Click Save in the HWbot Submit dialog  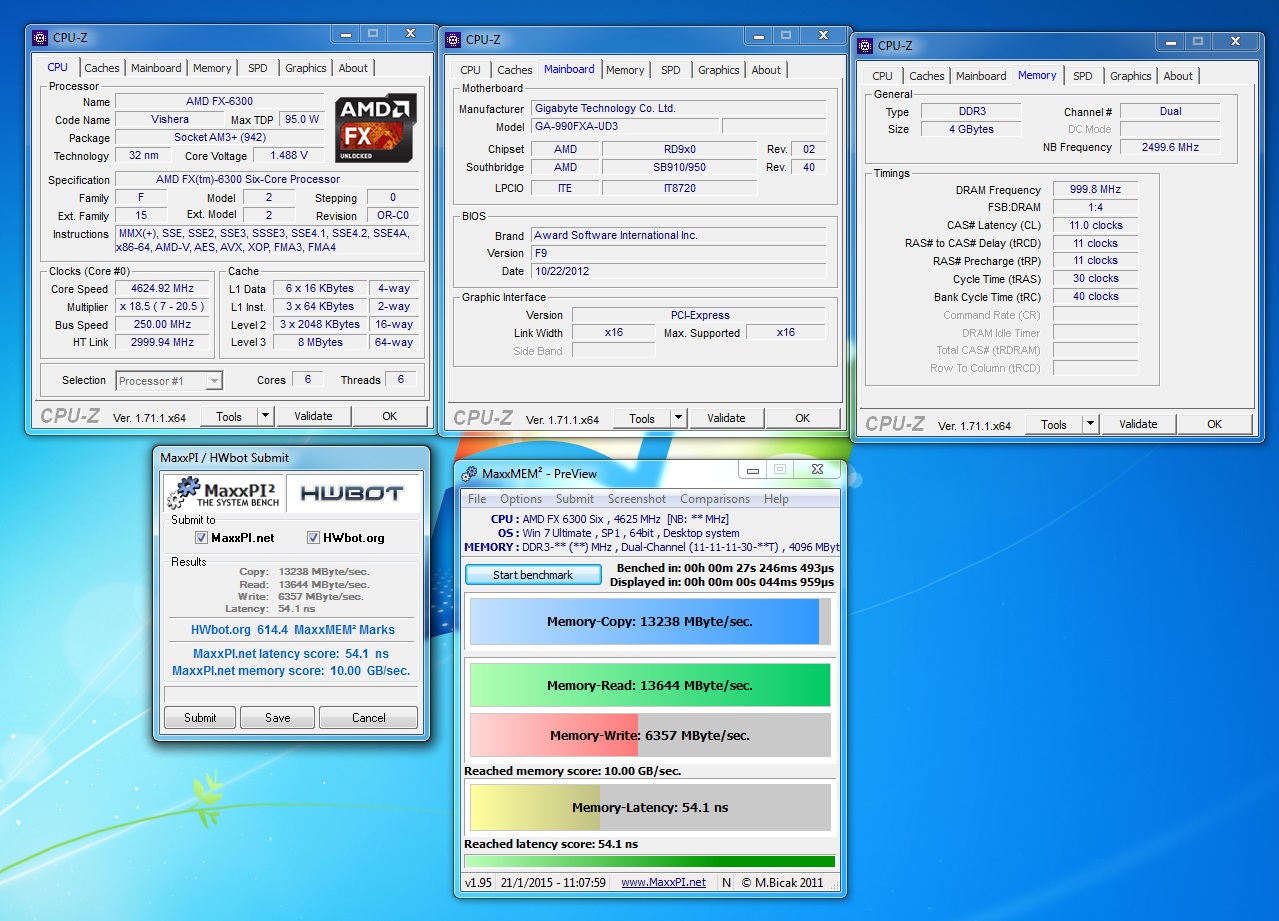(x=278, y=718)
